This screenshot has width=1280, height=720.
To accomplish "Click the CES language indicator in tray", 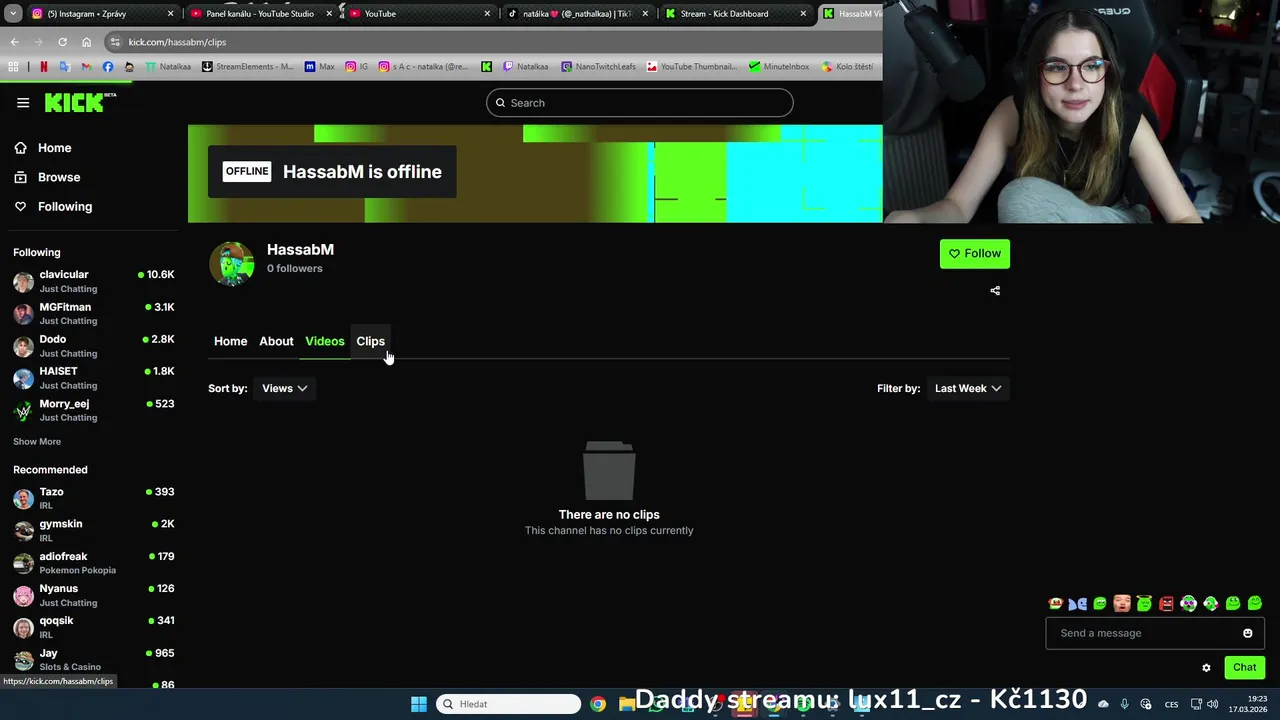I will [1171, 704].
